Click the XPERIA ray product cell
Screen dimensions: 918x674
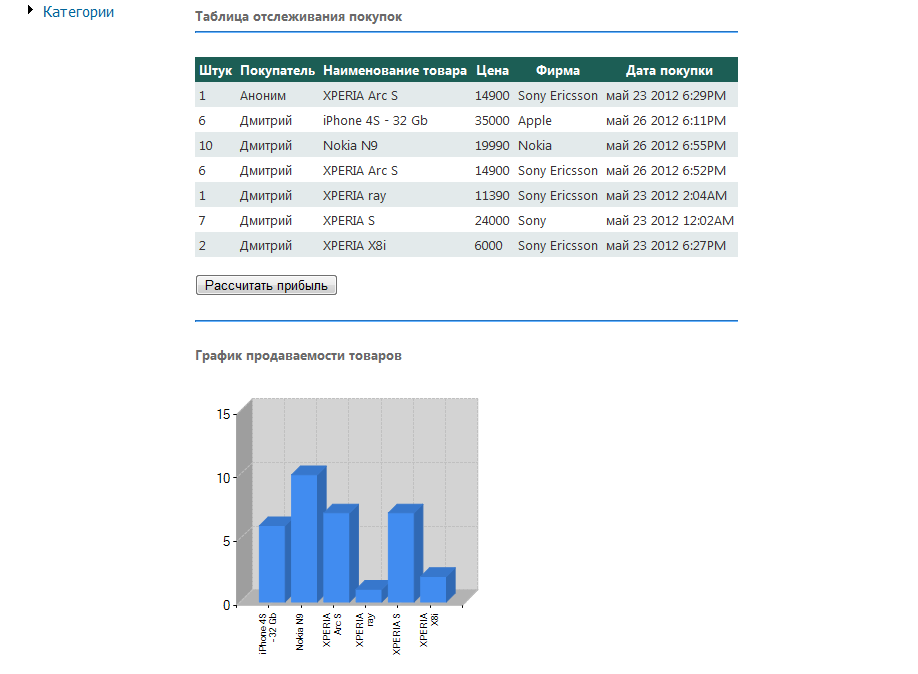pos(354,196)
